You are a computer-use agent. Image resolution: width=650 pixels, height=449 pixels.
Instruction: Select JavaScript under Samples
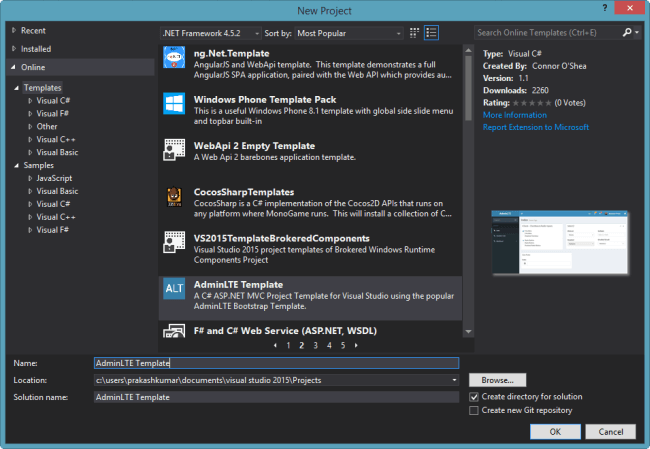[54, 178]
